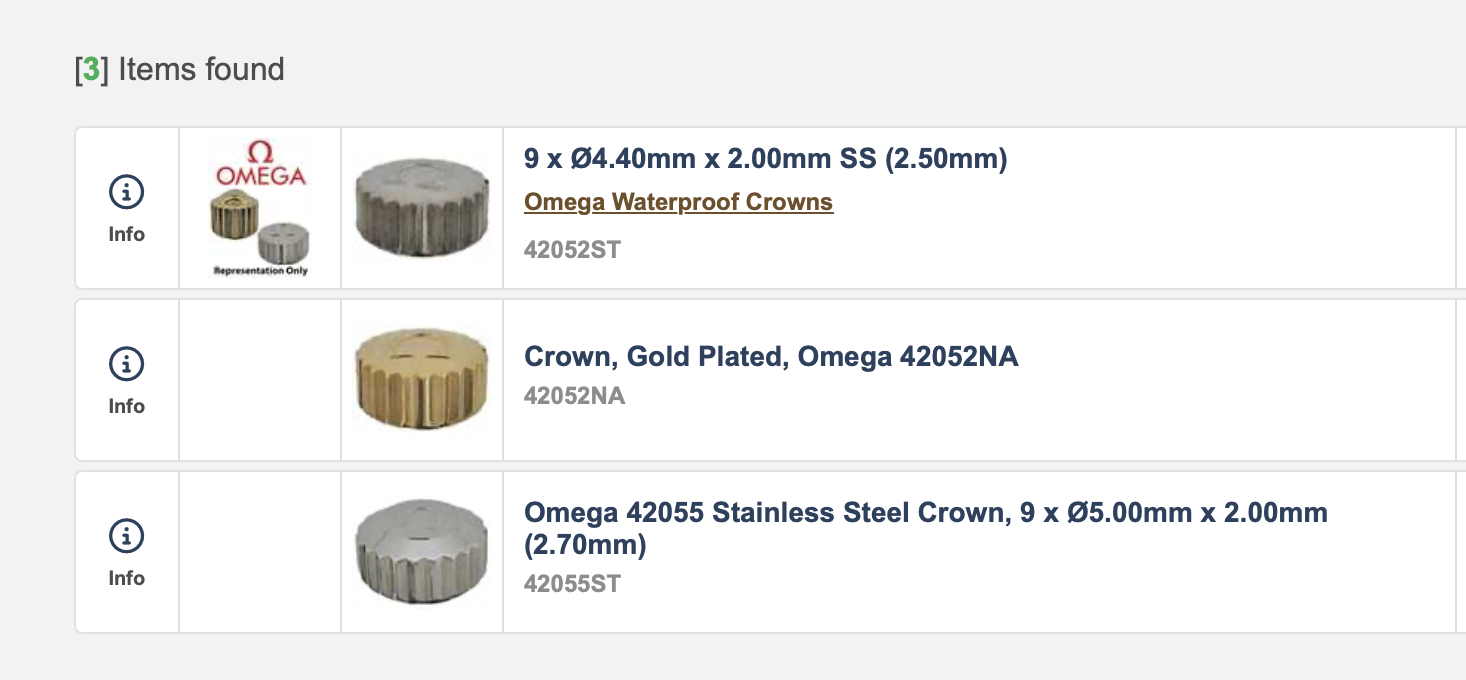This screenshot has height=680, width=1466.
Task: Open the Info icon for gold plated crown
Action: click(126, 364)
